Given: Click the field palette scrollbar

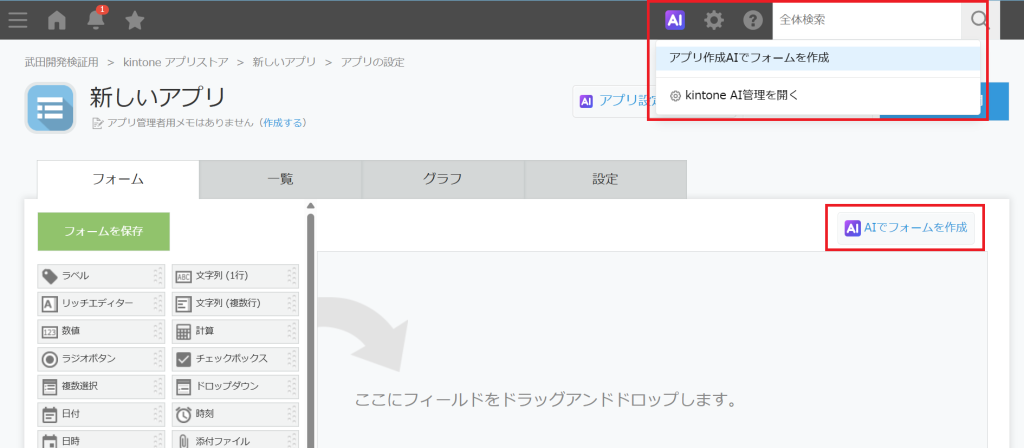Looking at the screenshot, I should [311, 330].
